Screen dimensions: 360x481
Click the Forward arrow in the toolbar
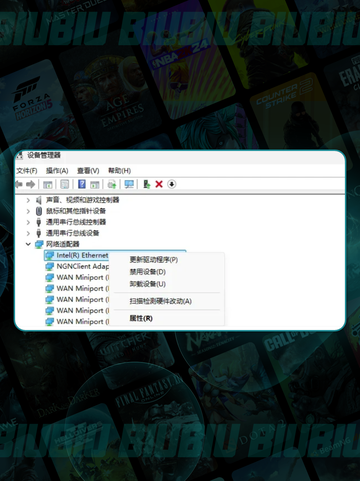[31, 184]
